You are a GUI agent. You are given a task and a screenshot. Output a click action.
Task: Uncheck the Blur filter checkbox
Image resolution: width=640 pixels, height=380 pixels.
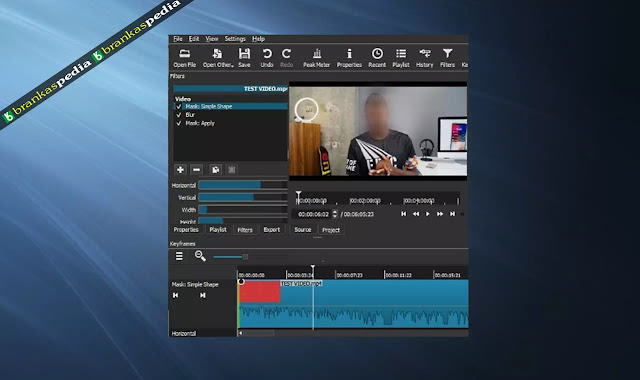(178, 115)
